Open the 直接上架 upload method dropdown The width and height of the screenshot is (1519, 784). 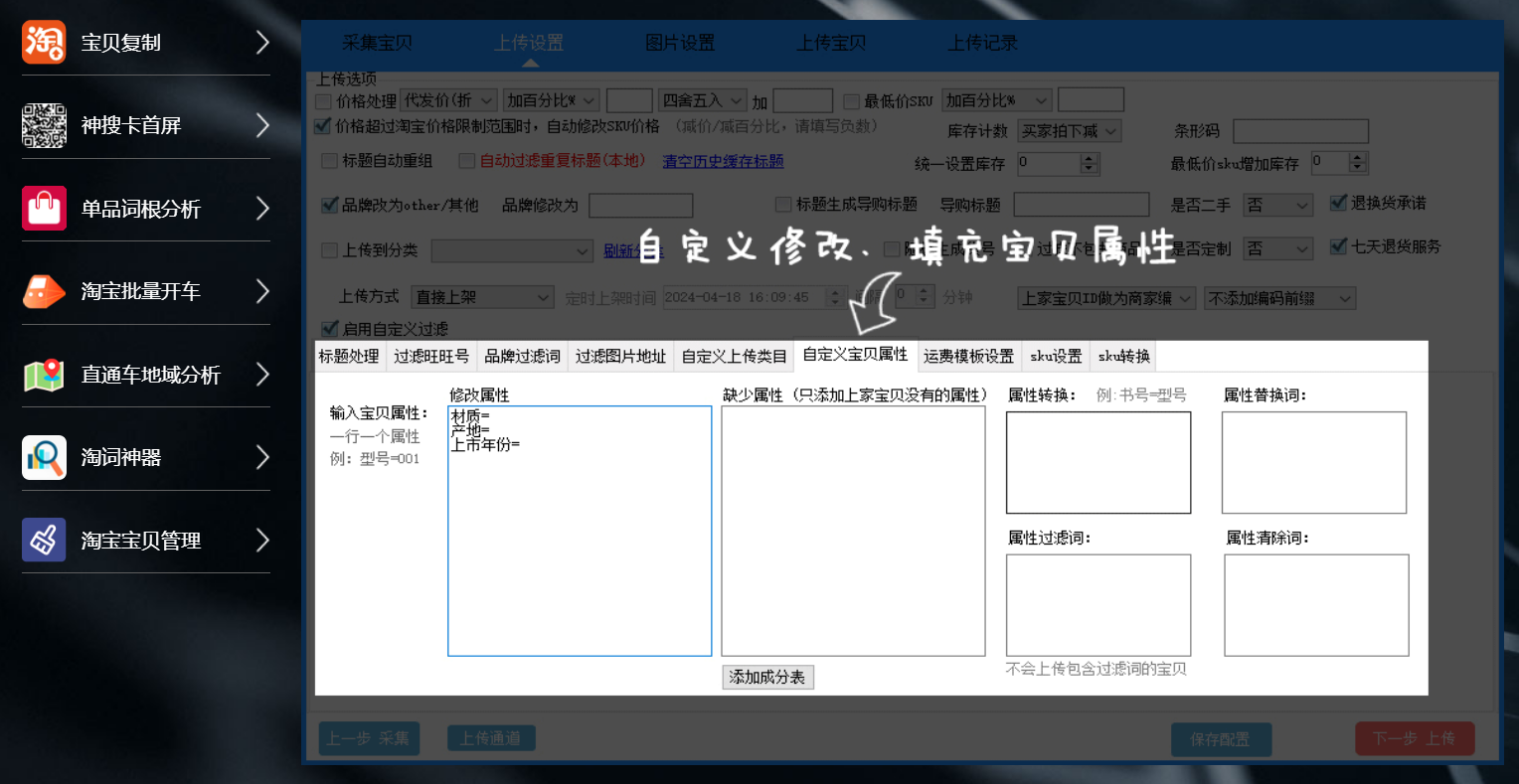tap(482, 297)
